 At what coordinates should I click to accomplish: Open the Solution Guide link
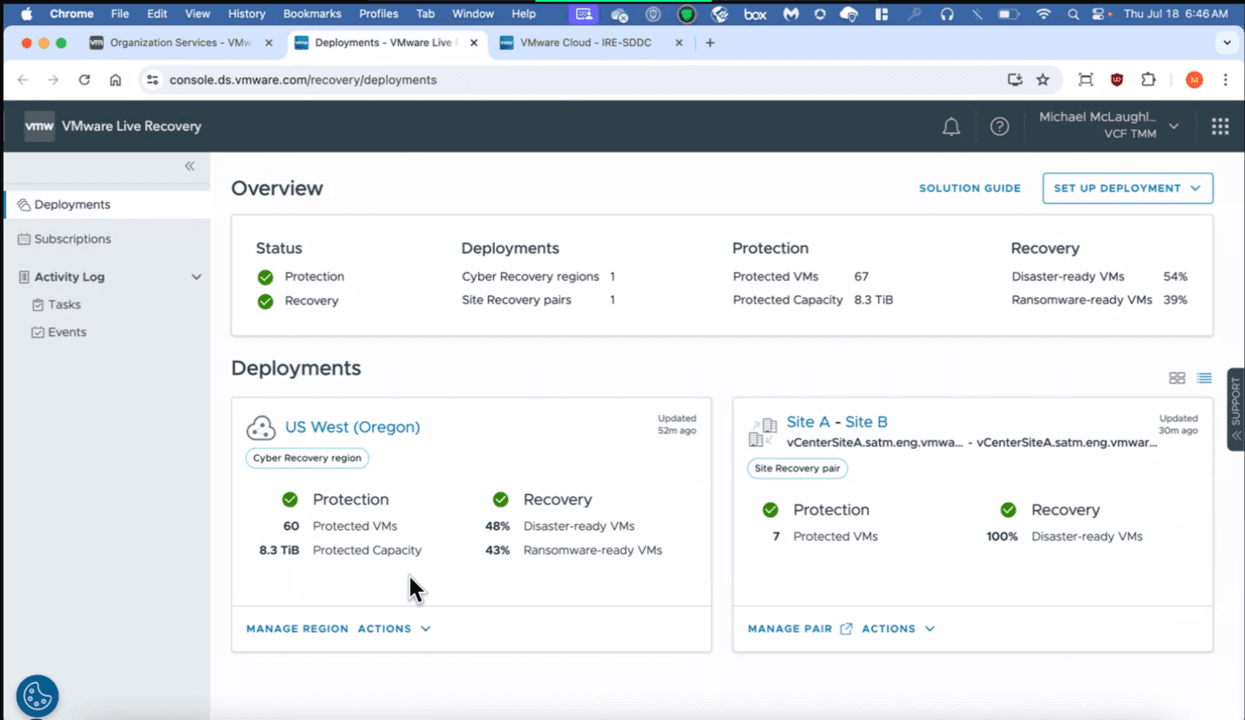[969, 188]
